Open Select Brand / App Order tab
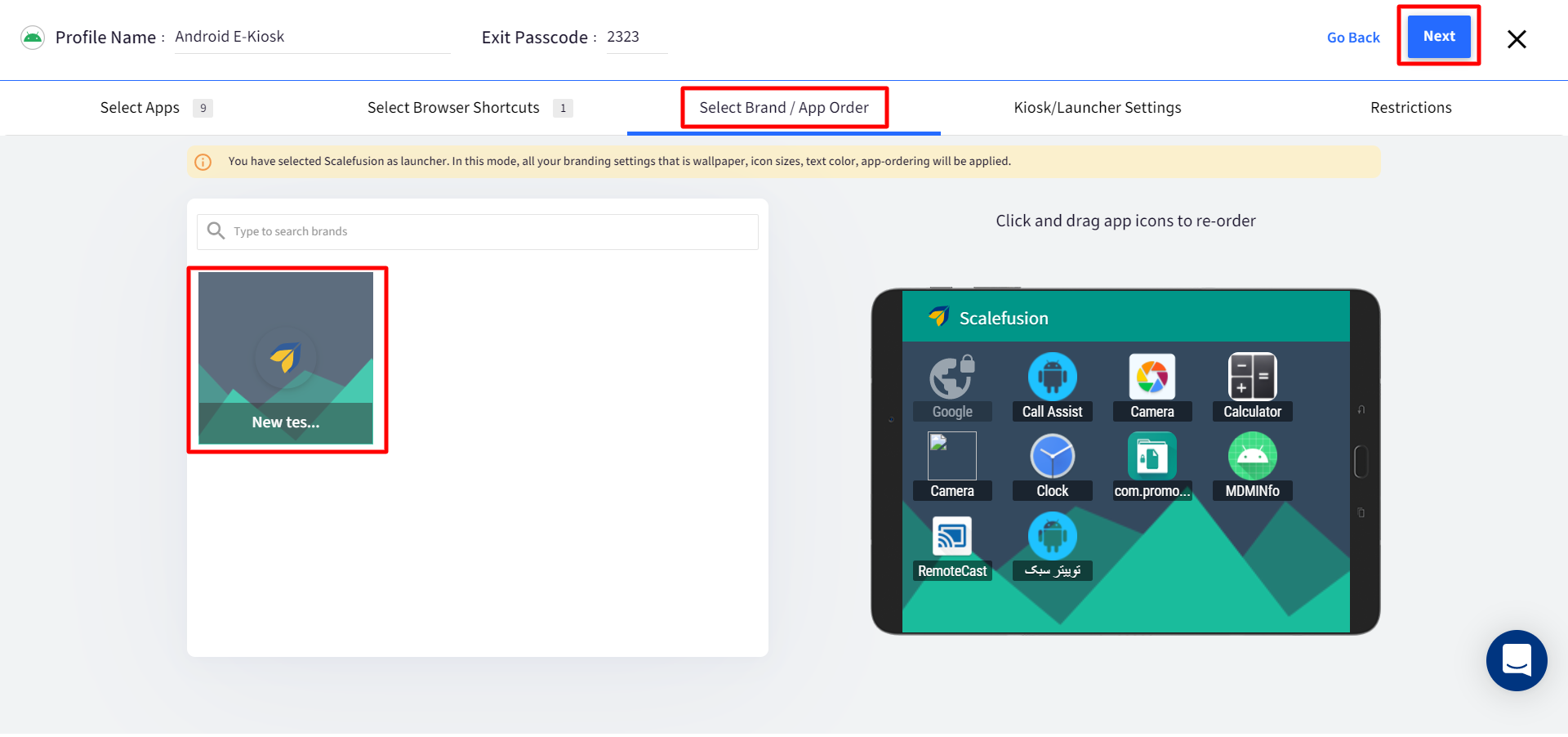The height and width of the screenshot is (737, 1568). (784, 108)
